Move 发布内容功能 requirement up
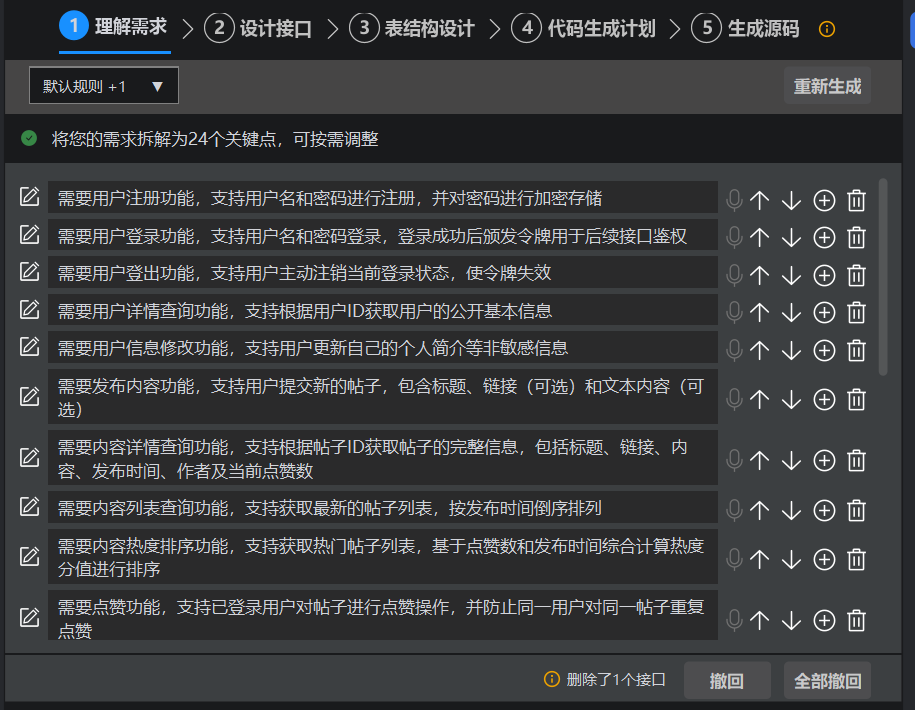Image resolution: width=915 pixels, height=710 pixels. coord(759,400)
